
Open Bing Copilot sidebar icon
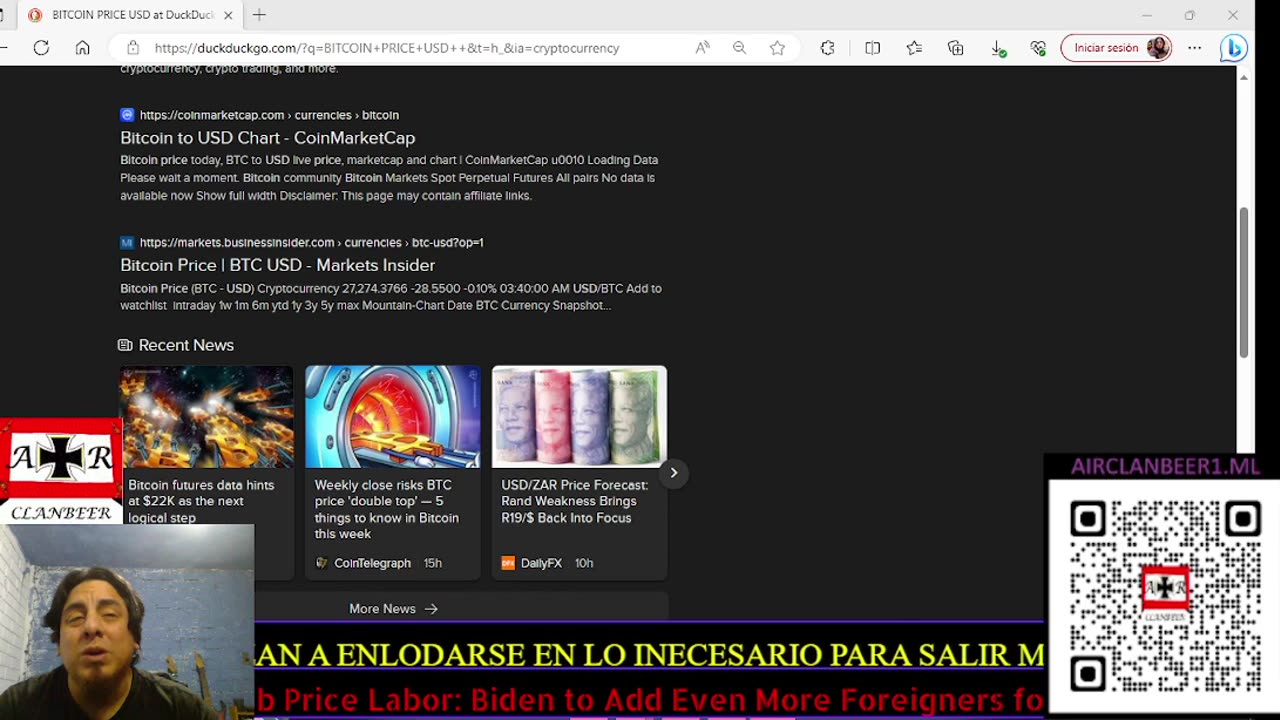click(x=1233, y=47)
